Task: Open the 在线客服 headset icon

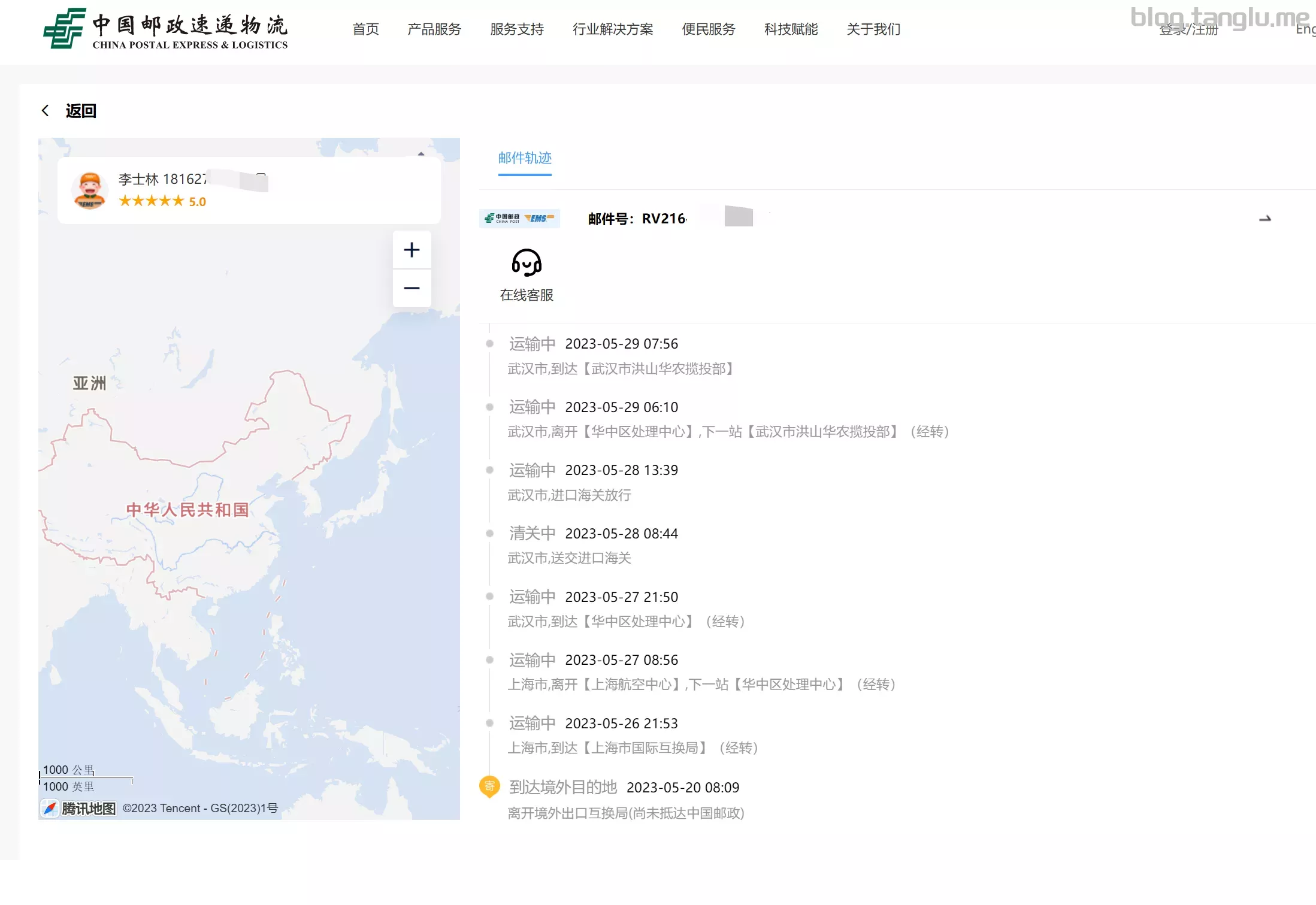Action: (x=527, y=263)
